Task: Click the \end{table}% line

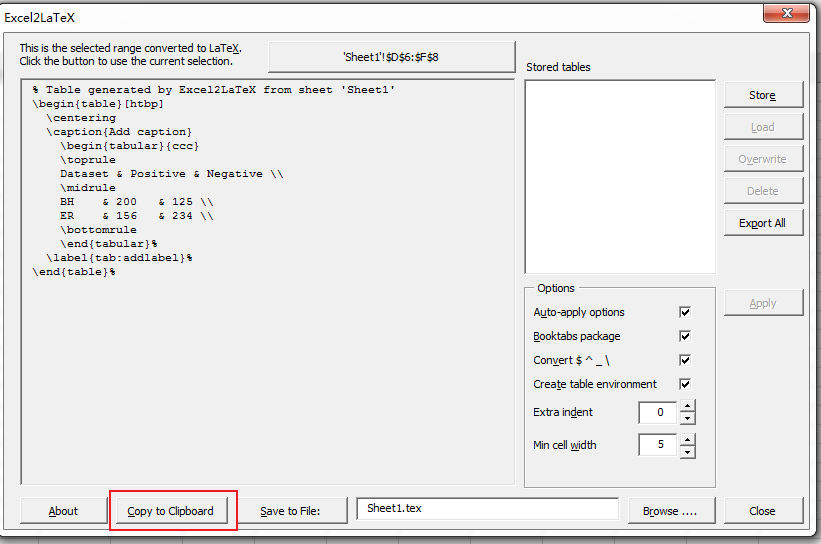Action: coord(74,272)
